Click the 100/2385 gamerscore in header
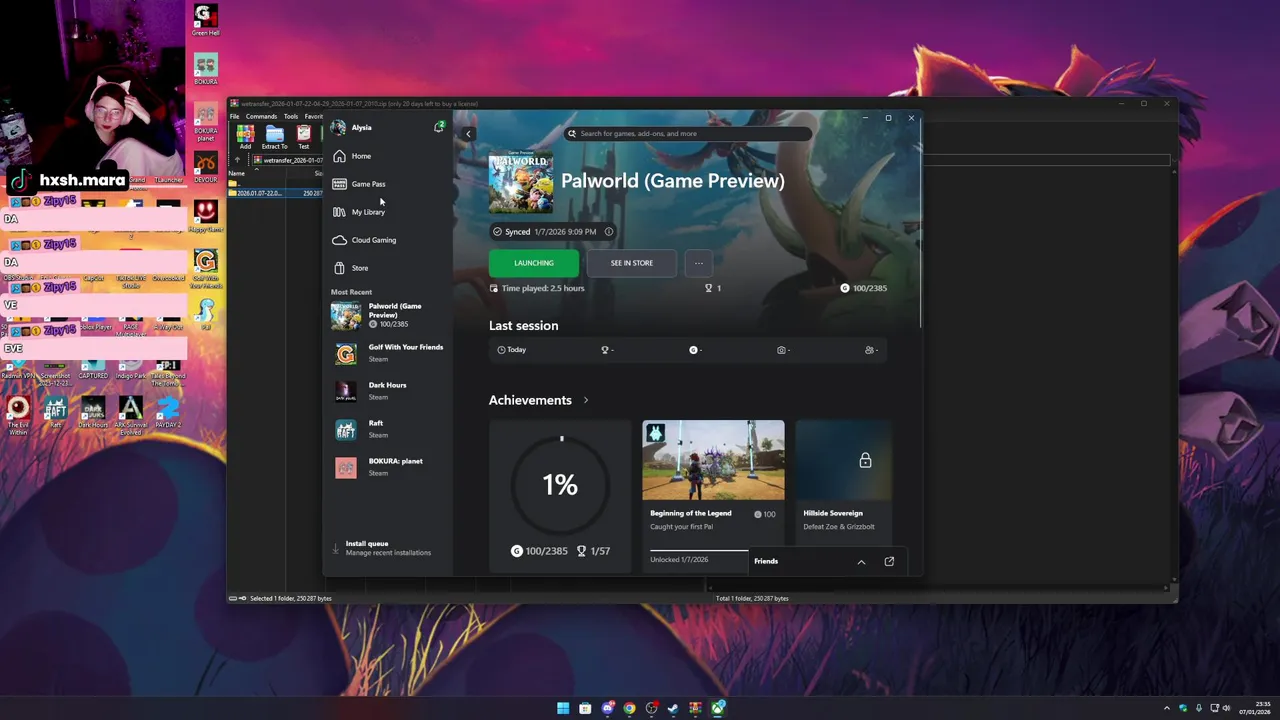This screenshot has height=720, width=1280. coord(863,288)
